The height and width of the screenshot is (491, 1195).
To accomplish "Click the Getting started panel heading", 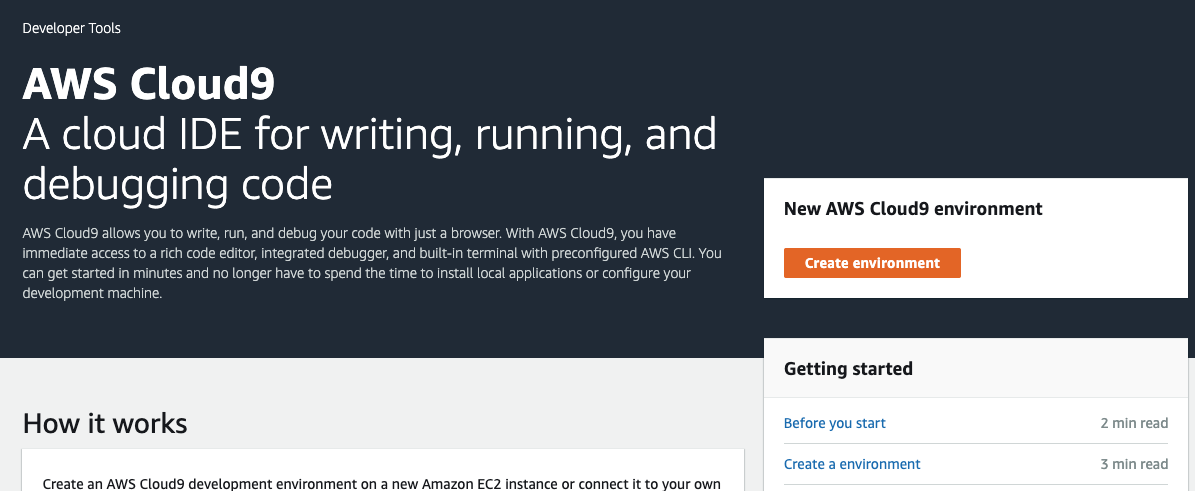I will [848, 369].
